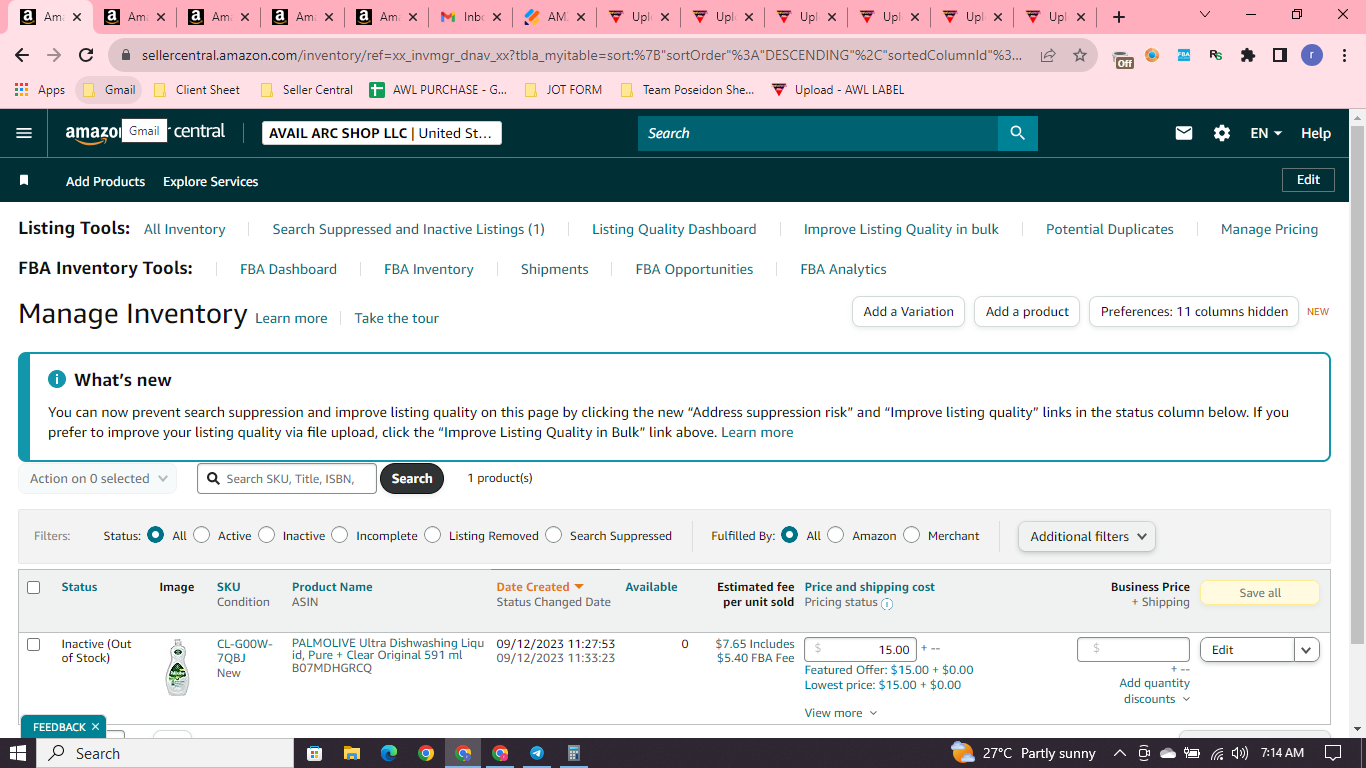Open File Explorer from the taskbar

351,753
